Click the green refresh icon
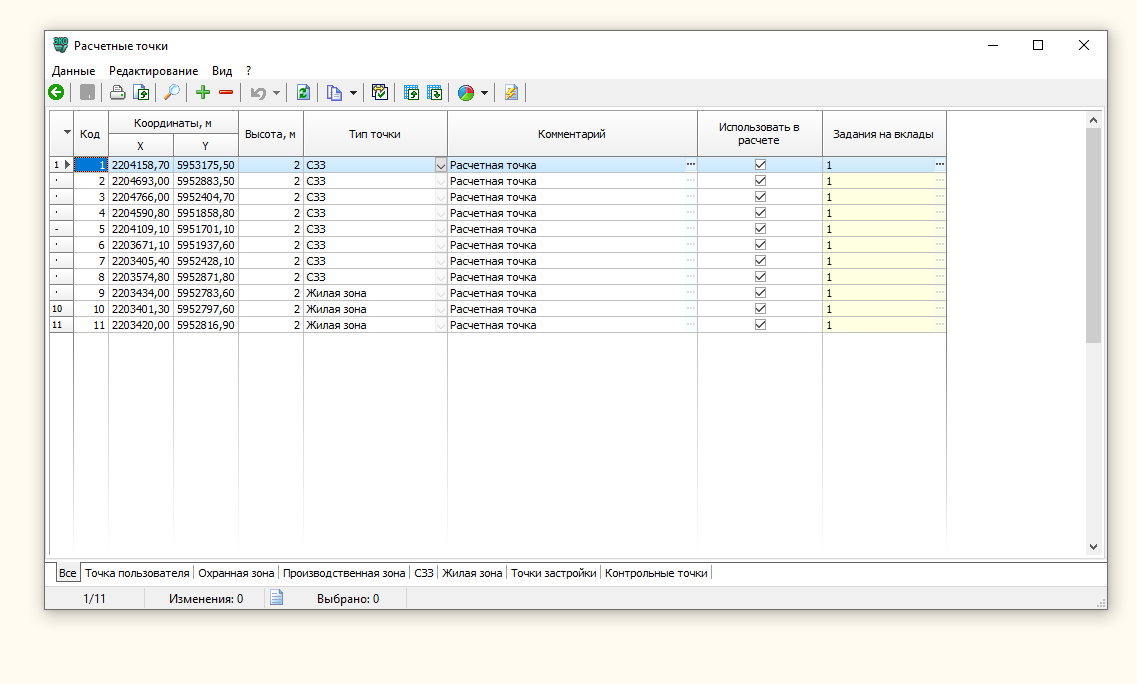This screenshot has height=684, width=1137. pos(303,93)
